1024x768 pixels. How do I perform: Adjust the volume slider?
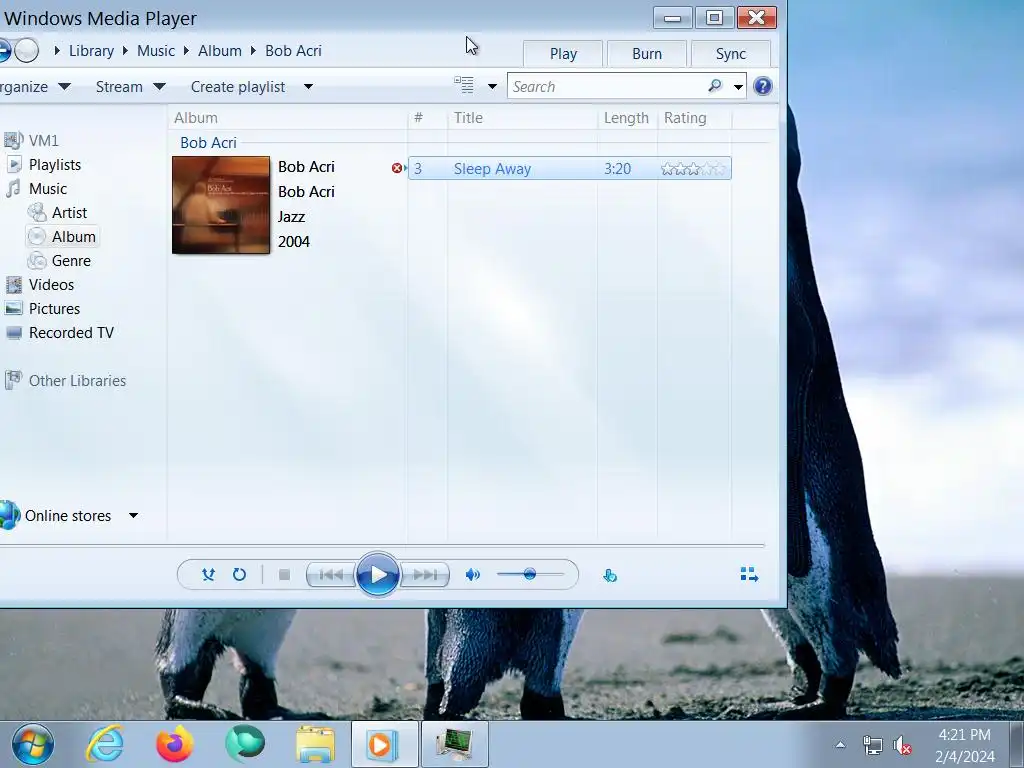[x=530, y=575]
